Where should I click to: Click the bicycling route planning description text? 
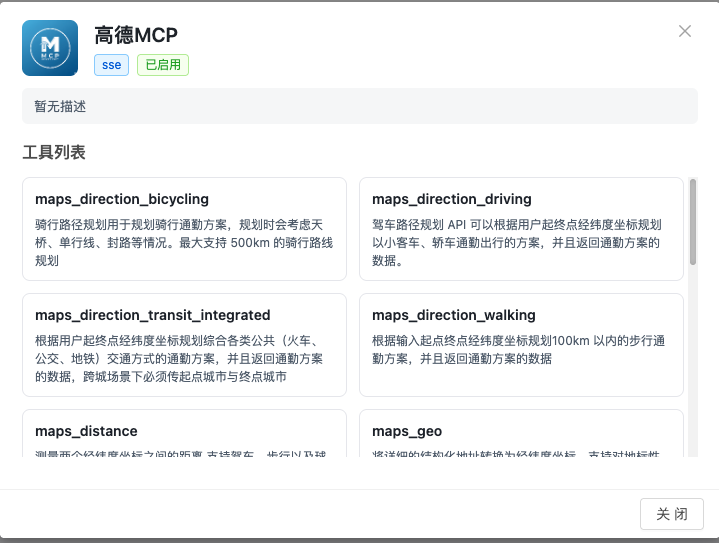[x=184, y=243]
